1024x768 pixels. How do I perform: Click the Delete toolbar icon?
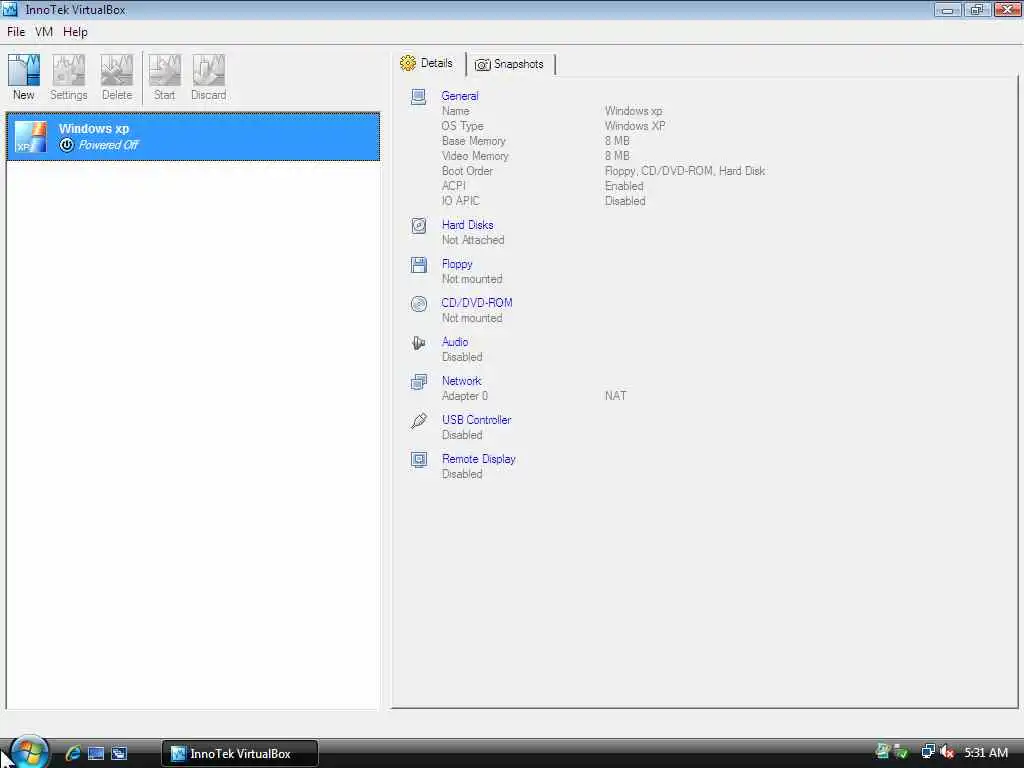[x=117, y=77]
